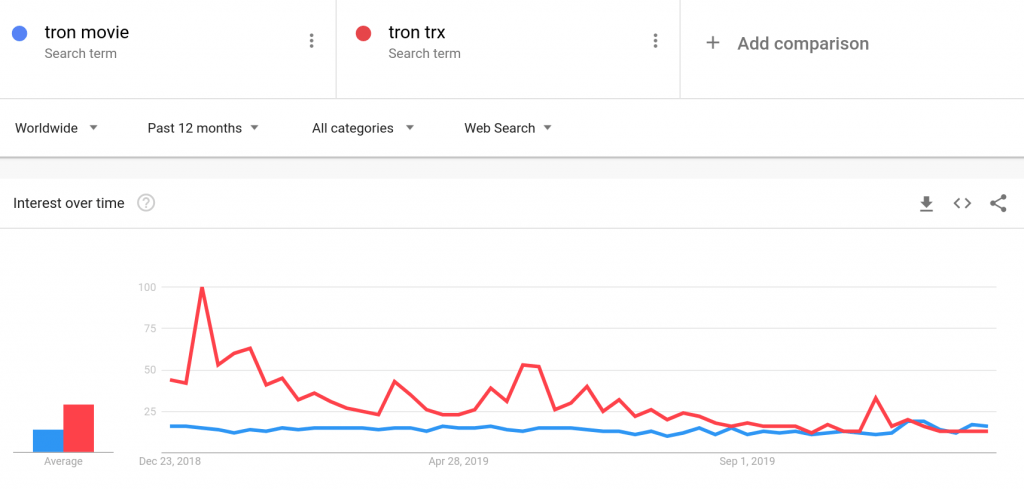This screenshot has height=490, width=1024.
Task: Expand the Worldwide region dropdown
Action: pos(57,128)
